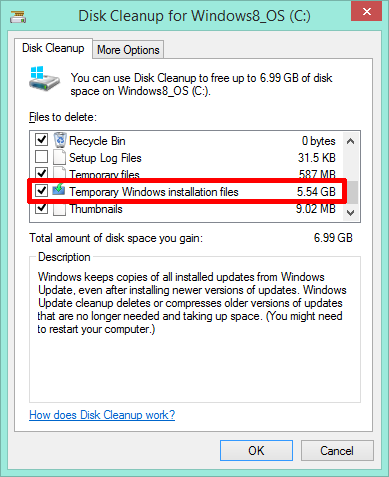Click the Disk Cleanup title bar icon
The image size is (389, 477).
(18, 16)
